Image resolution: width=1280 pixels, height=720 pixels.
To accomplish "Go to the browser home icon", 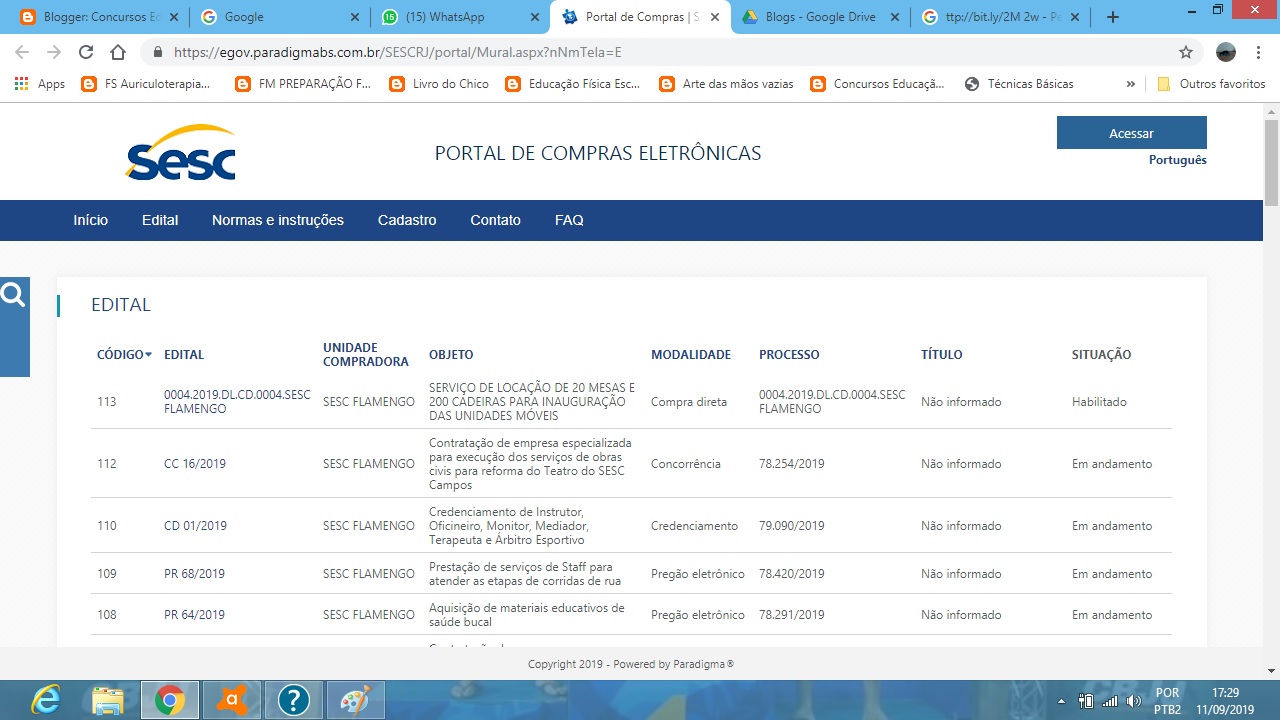I will (x=118, y=52).
